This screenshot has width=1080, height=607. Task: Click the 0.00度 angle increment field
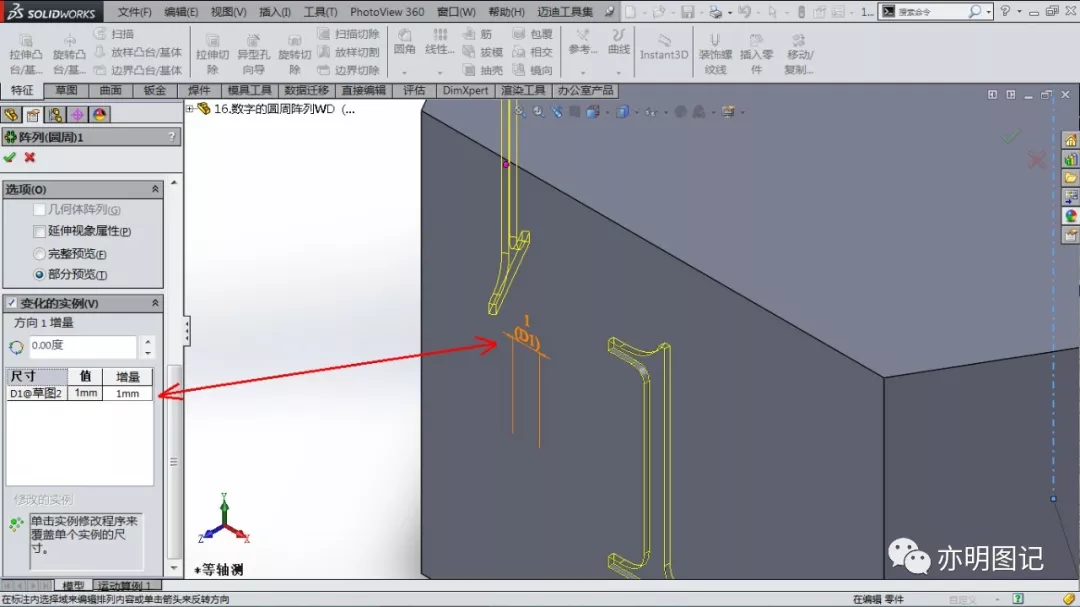point(82,346)
